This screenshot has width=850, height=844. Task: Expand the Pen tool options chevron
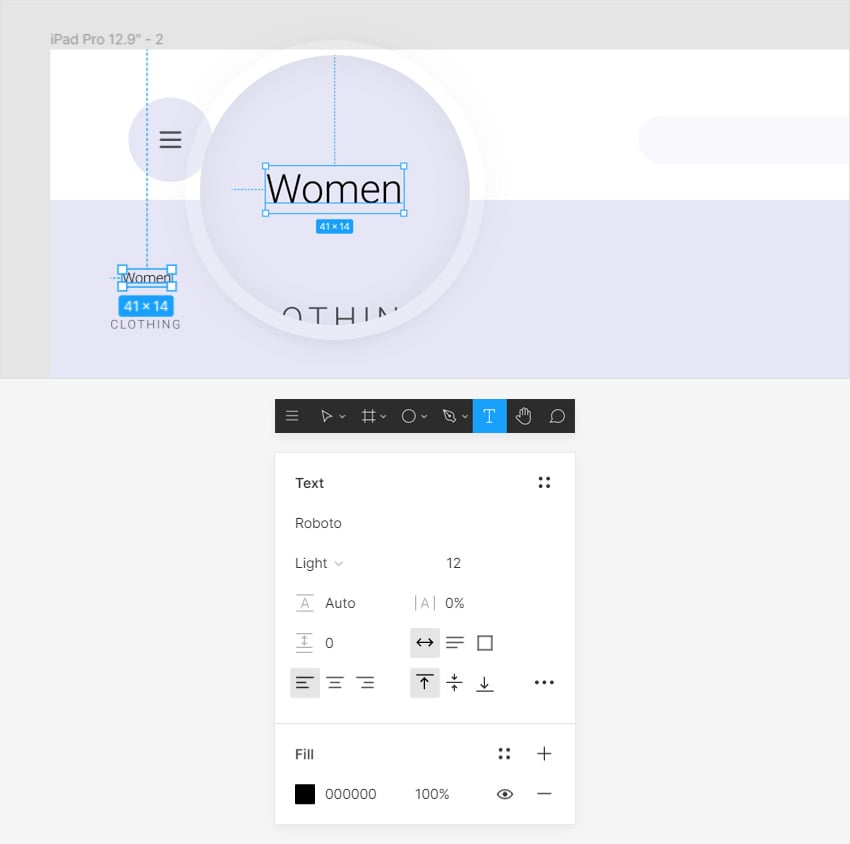(x=465, y=416)
